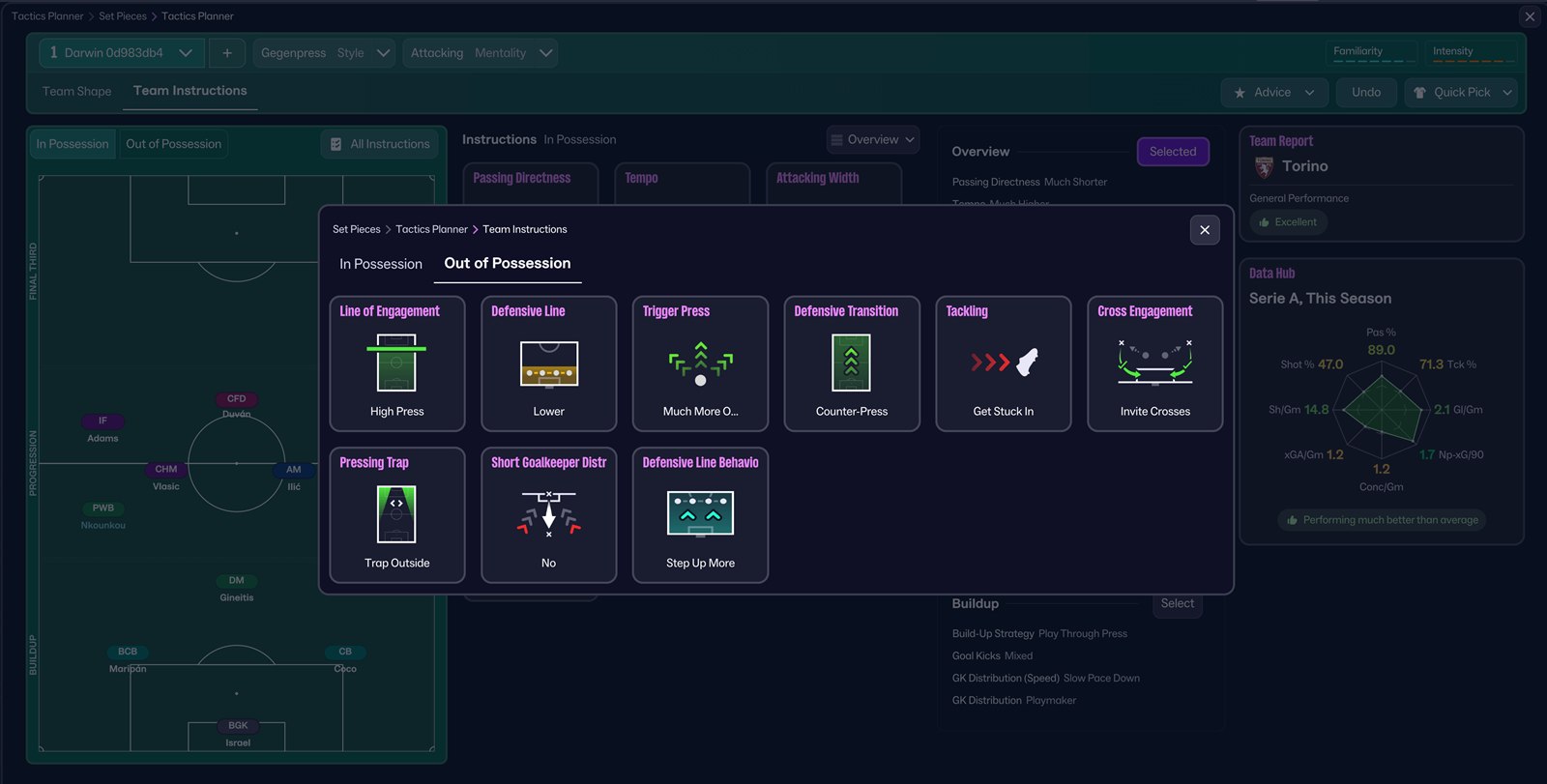The image size is (1547, 784).
Task: Open the Line of Engagement High Press icon
Action: pyautogui.click(x=396, y=363)
